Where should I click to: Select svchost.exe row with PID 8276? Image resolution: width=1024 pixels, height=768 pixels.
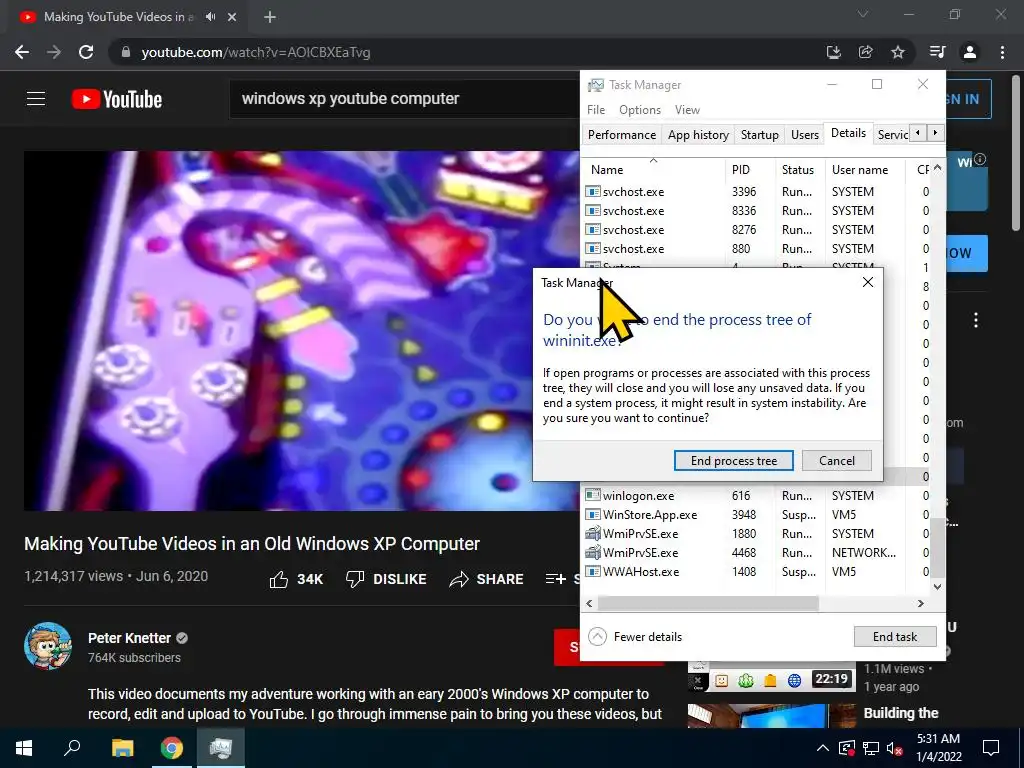[x=756, y=230]
